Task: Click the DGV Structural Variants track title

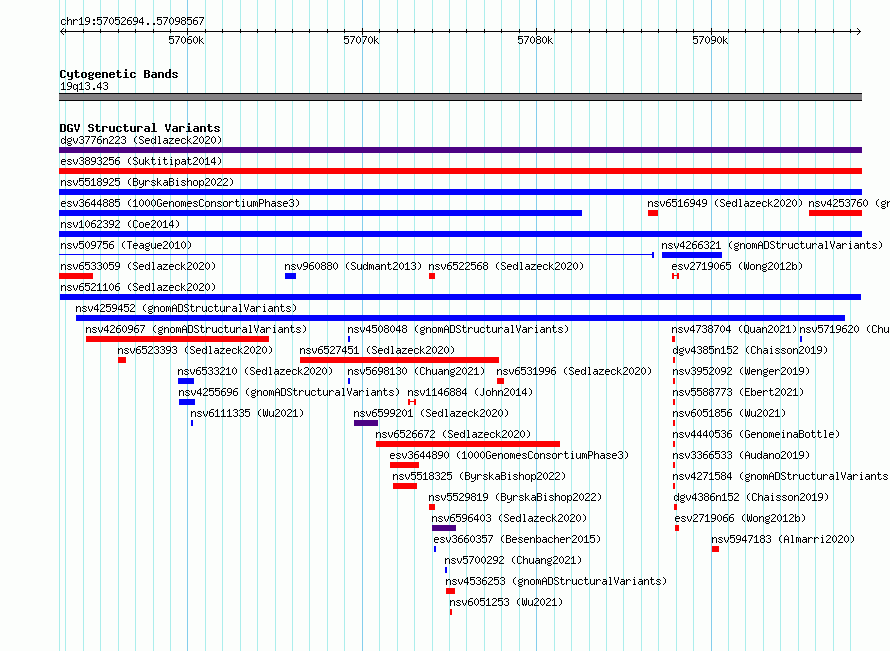Action: click(140, 128)
